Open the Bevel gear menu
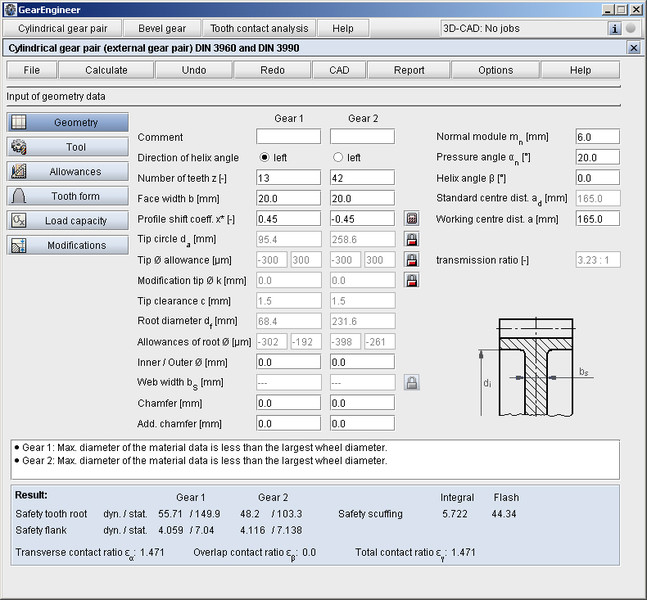Image resolution: width=647 pixels, height=600 pixels. (162, 29)
